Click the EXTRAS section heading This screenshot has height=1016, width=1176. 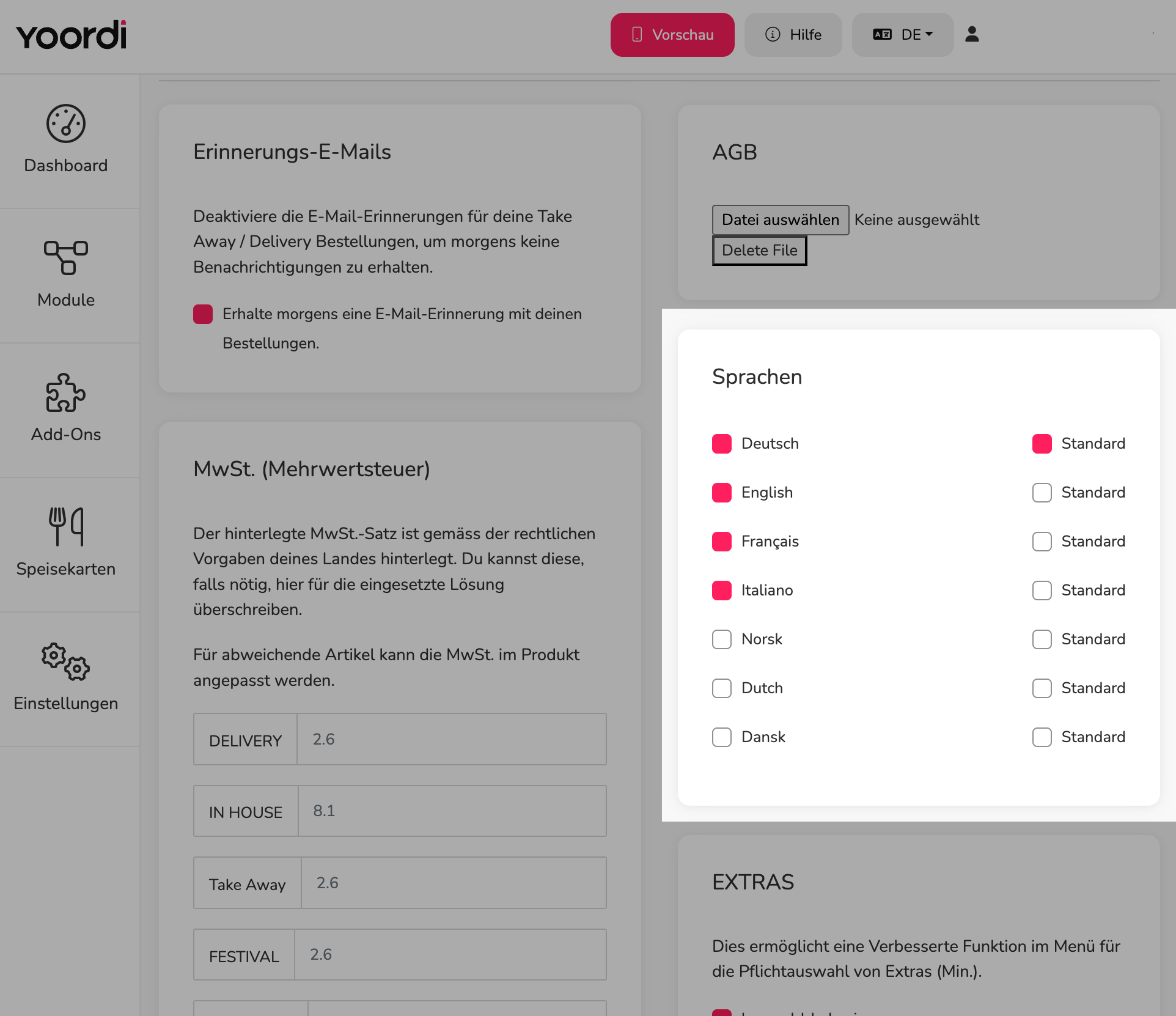pyautogui.click(x=753, y=882)
